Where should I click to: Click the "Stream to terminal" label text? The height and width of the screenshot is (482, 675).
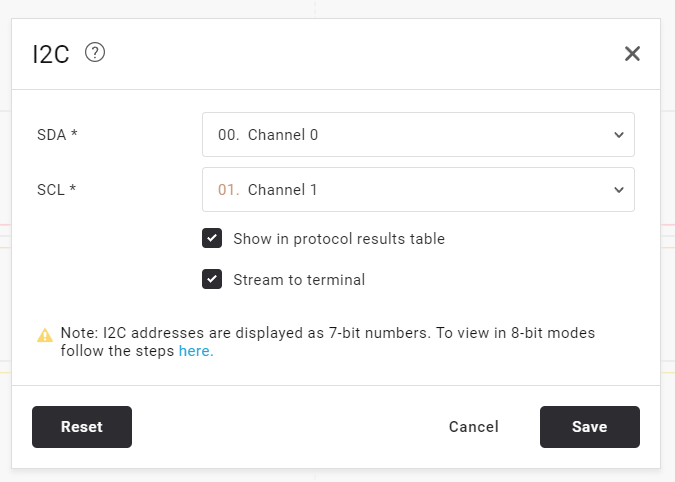click(x=299, y=280)
